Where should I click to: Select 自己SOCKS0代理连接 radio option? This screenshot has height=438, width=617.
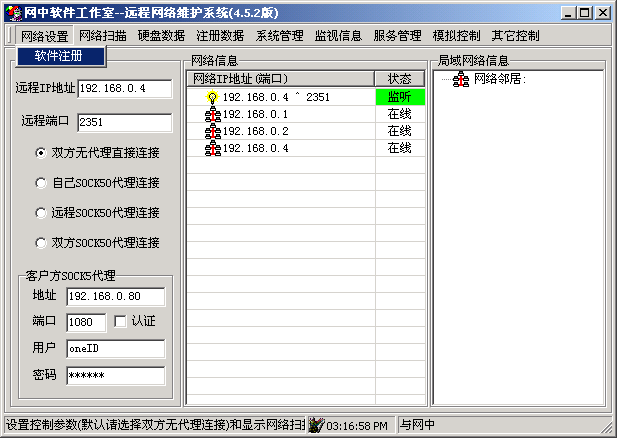(41, 183)
